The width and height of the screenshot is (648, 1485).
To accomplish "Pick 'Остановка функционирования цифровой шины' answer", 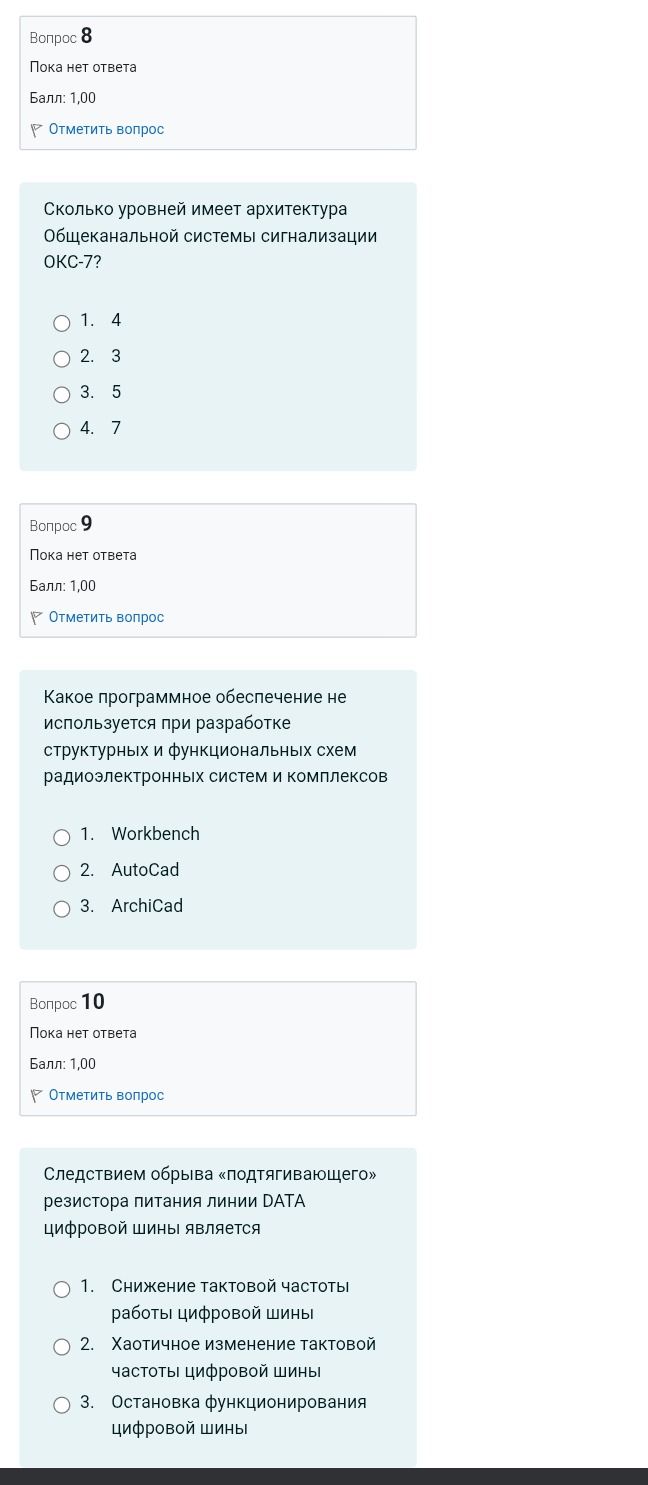I will tap(63, 1405).
